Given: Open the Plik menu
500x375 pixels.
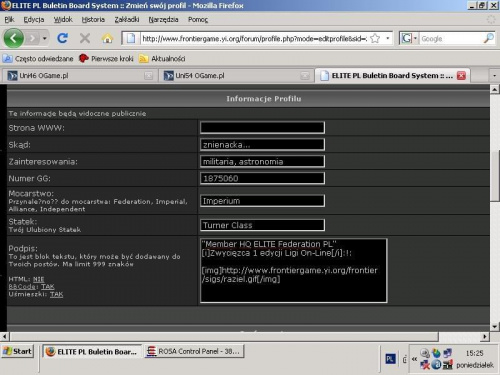Looking at the screenshot, I should 9,20.
